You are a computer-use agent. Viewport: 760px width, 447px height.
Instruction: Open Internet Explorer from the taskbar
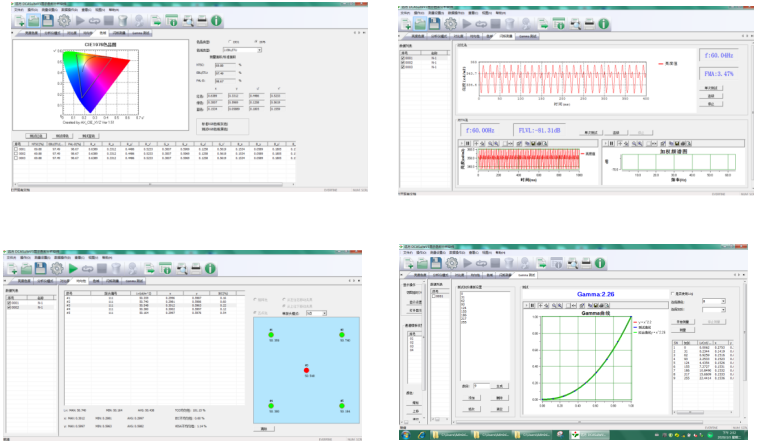pos(421,435)
